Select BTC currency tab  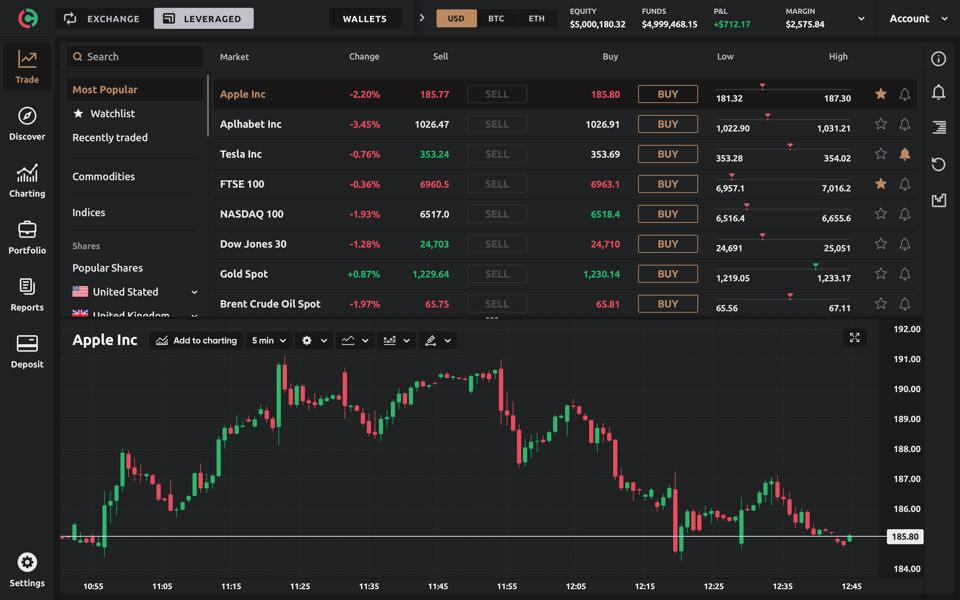[x=496, y=18]
